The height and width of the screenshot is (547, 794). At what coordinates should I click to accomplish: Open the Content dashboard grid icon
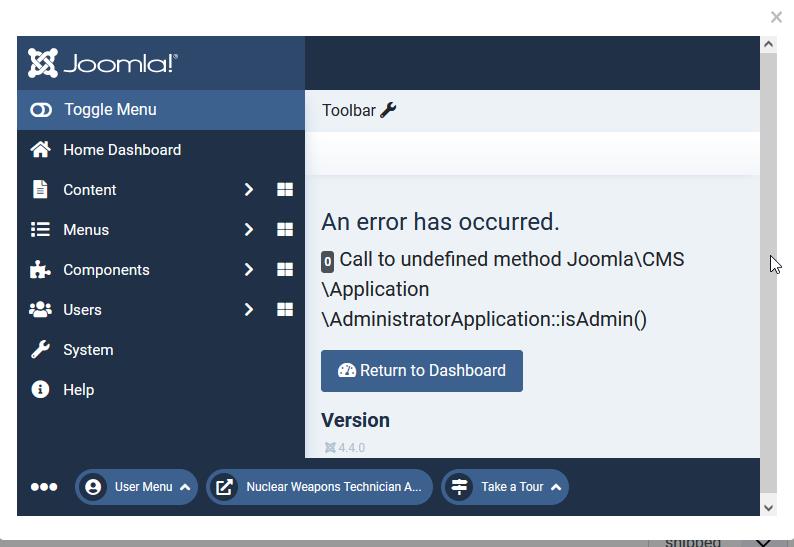pos(285,189)
